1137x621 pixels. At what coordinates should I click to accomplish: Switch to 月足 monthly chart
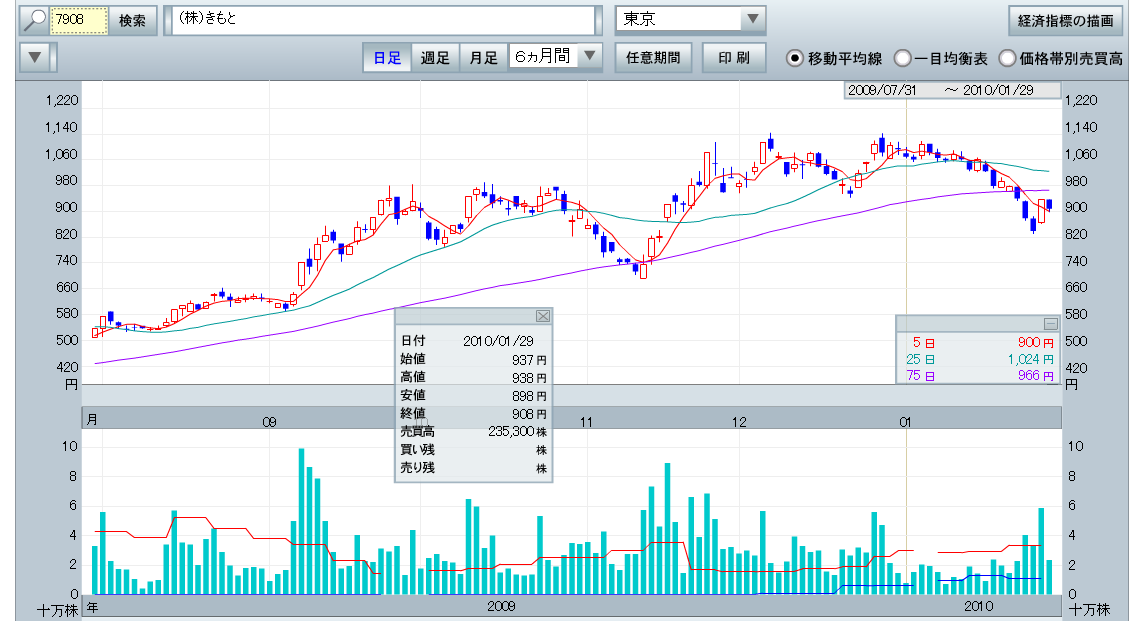click(484, 58)
